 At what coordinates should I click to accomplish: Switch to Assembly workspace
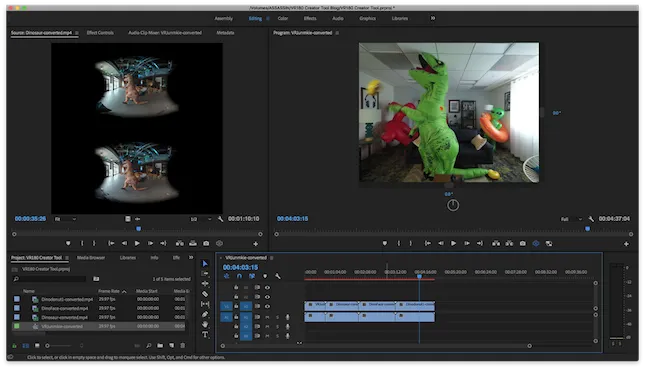click(223, 19)
